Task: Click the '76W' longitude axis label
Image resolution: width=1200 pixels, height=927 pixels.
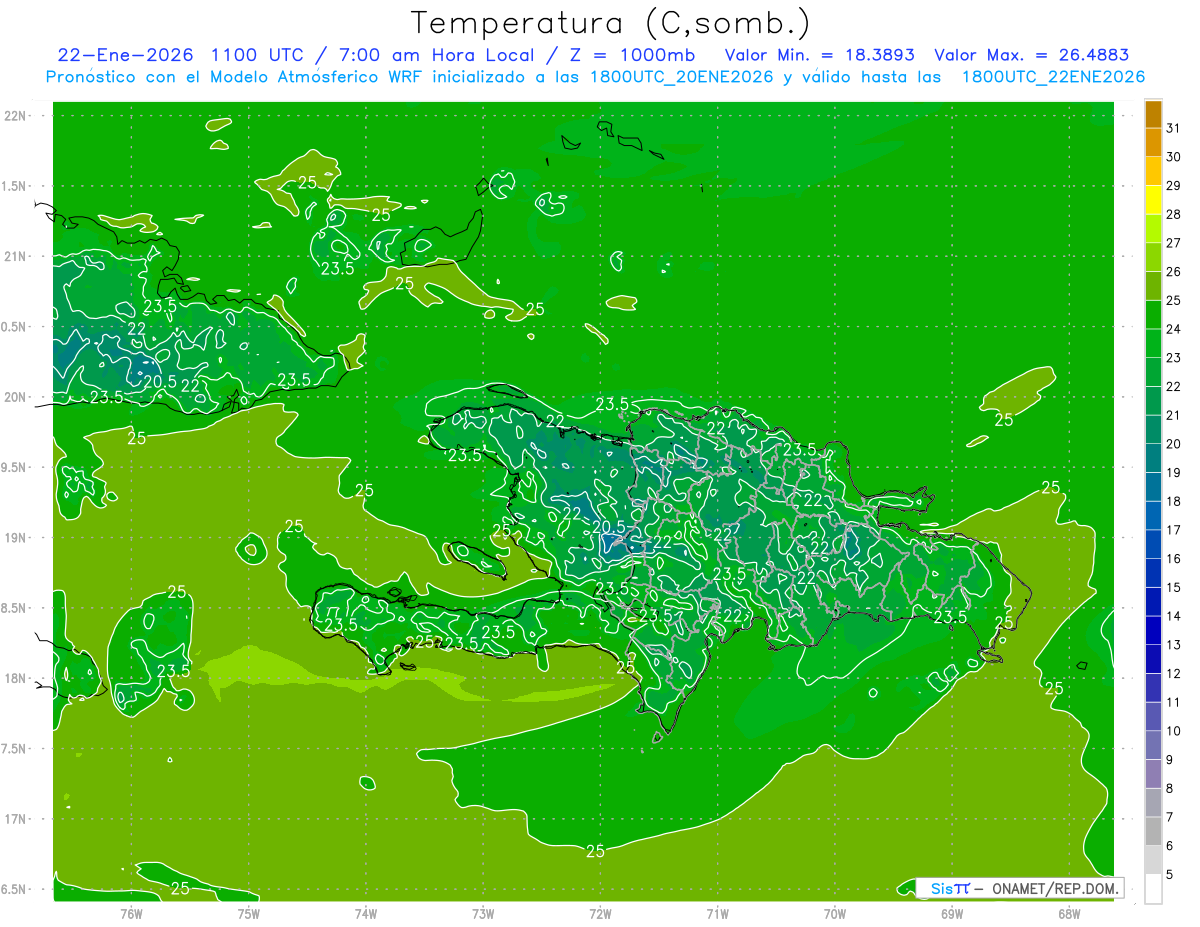Action: pos(131,912)
